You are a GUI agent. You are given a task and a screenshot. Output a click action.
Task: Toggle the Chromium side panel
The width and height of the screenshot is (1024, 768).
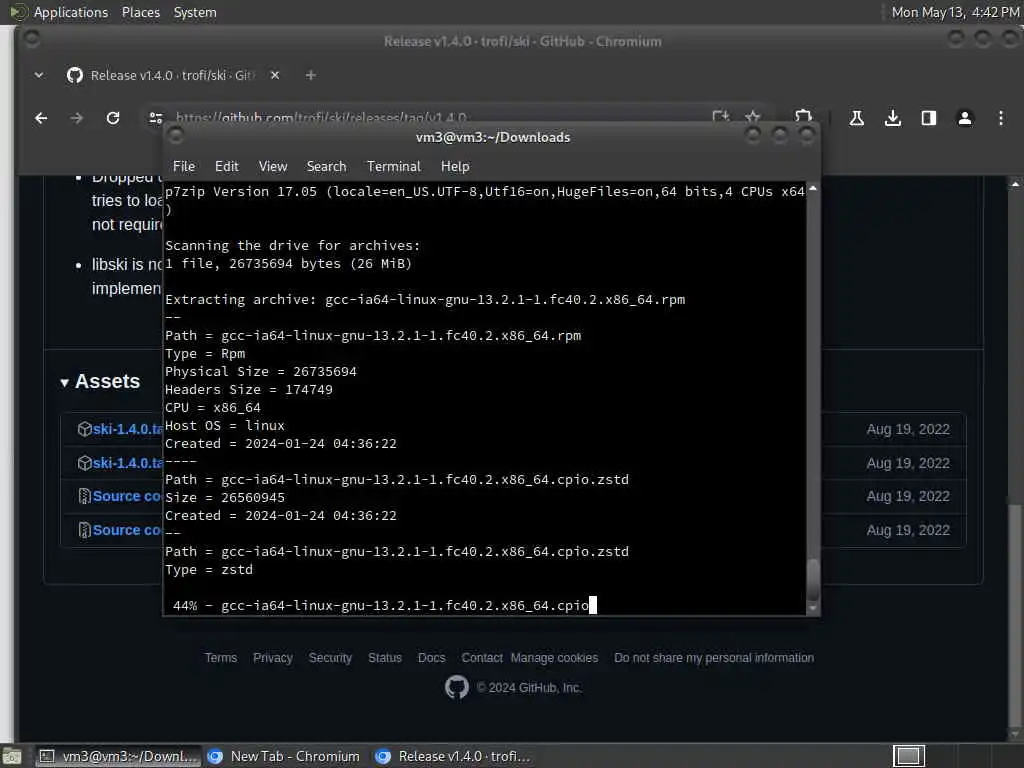coord(929,118)
